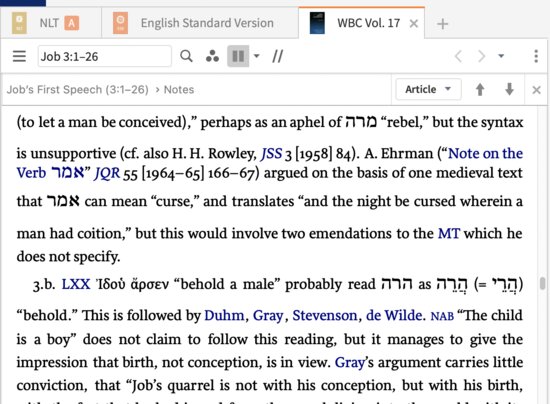Expand the column layout dropdown arrow
The image size is (550, 404).
pyautogui.click(x=257, y=56)
